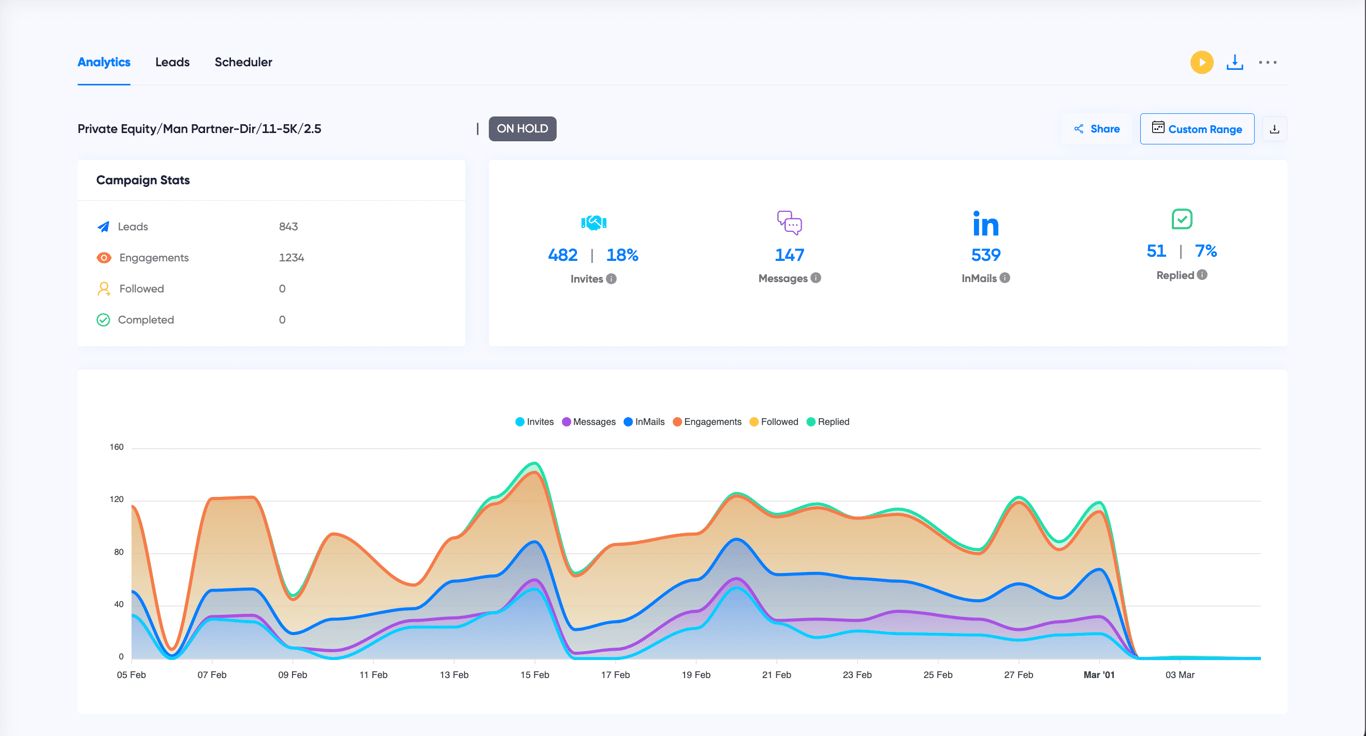Toggle the Engagements series in chart legend

pyautogui.click(x=707, y=422)
